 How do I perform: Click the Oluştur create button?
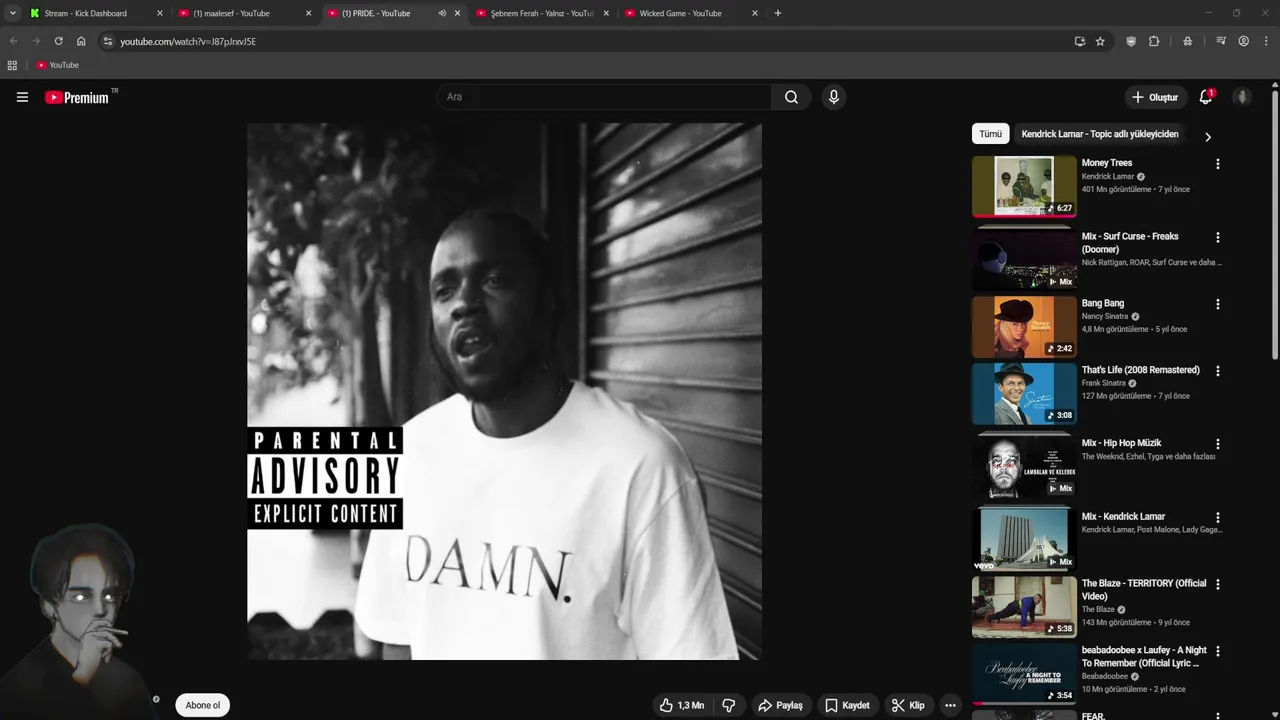[x=1155, y=97]
